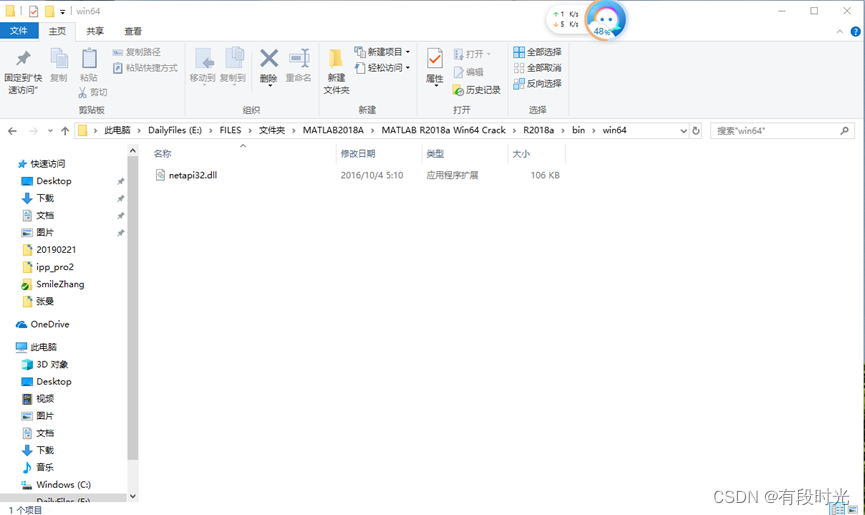The width and height of the screenshot is (865, 515).
Task: Click R2018a in the address path
Action: point(538,130)
